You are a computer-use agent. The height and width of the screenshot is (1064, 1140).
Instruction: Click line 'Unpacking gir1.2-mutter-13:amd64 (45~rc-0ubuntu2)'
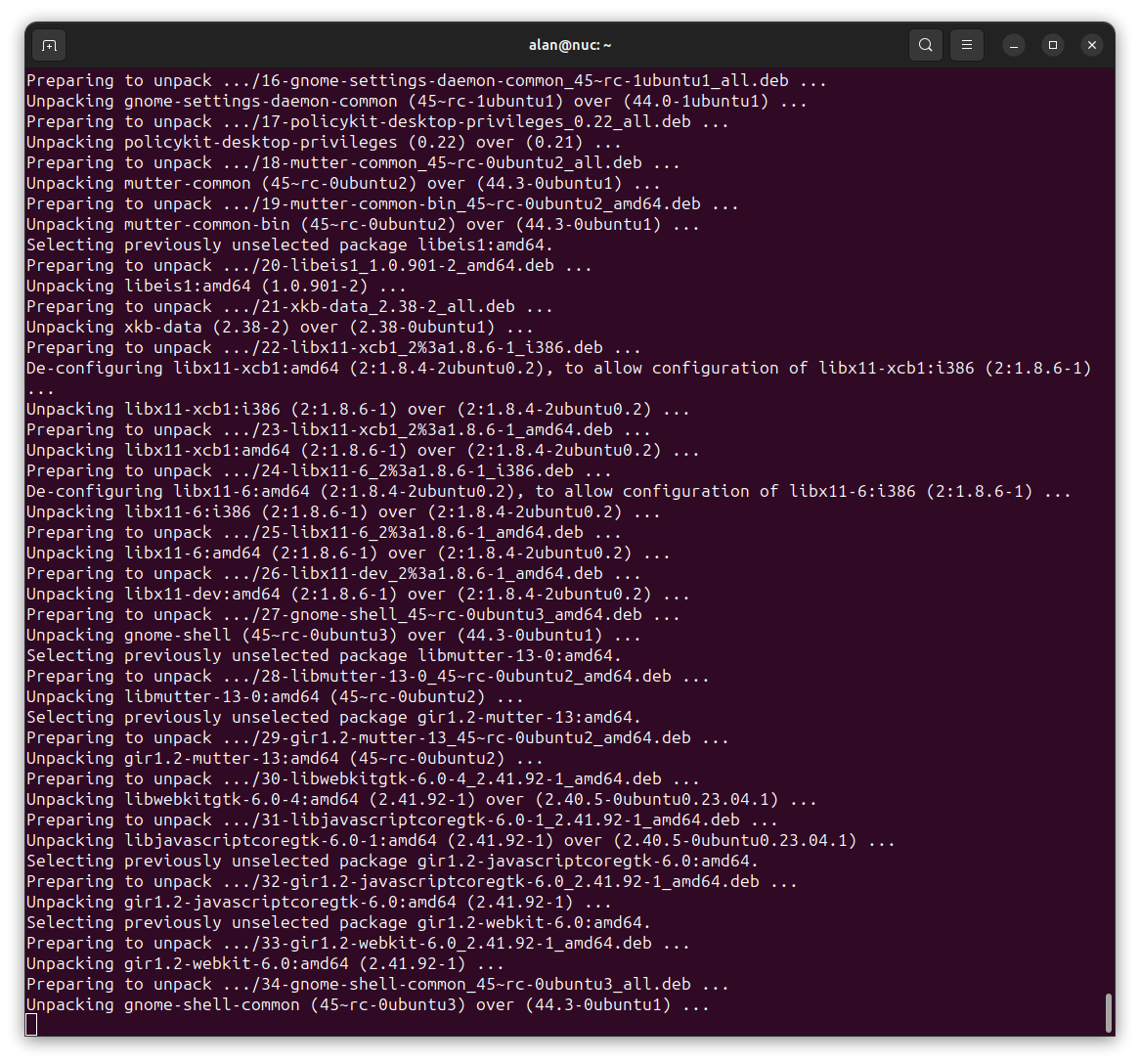pos(285,759)
